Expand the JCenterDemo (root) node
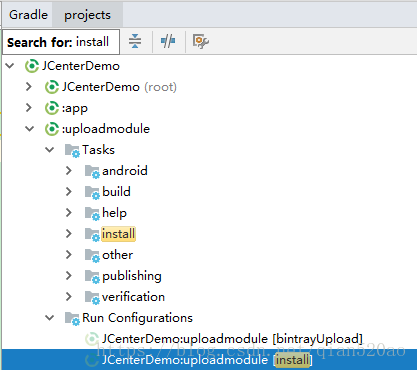This screenshot has height=370, width=417. [29, 87]
